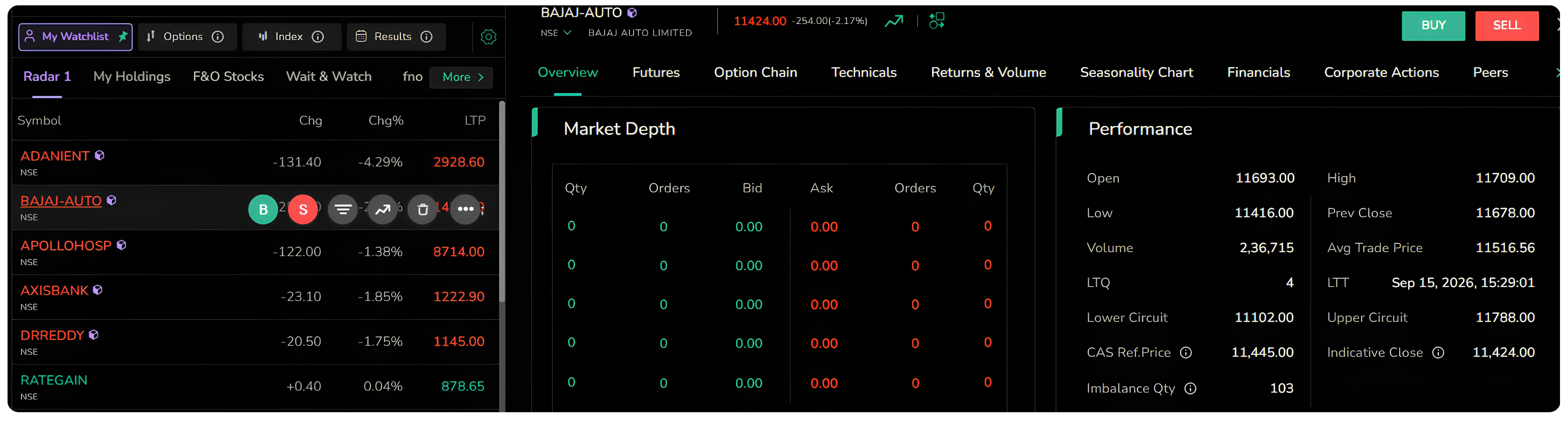The image size is (1568, 421).
Task: Delete BAJAJ-AUTO with the trash icon
Action: tap(422, 209)
